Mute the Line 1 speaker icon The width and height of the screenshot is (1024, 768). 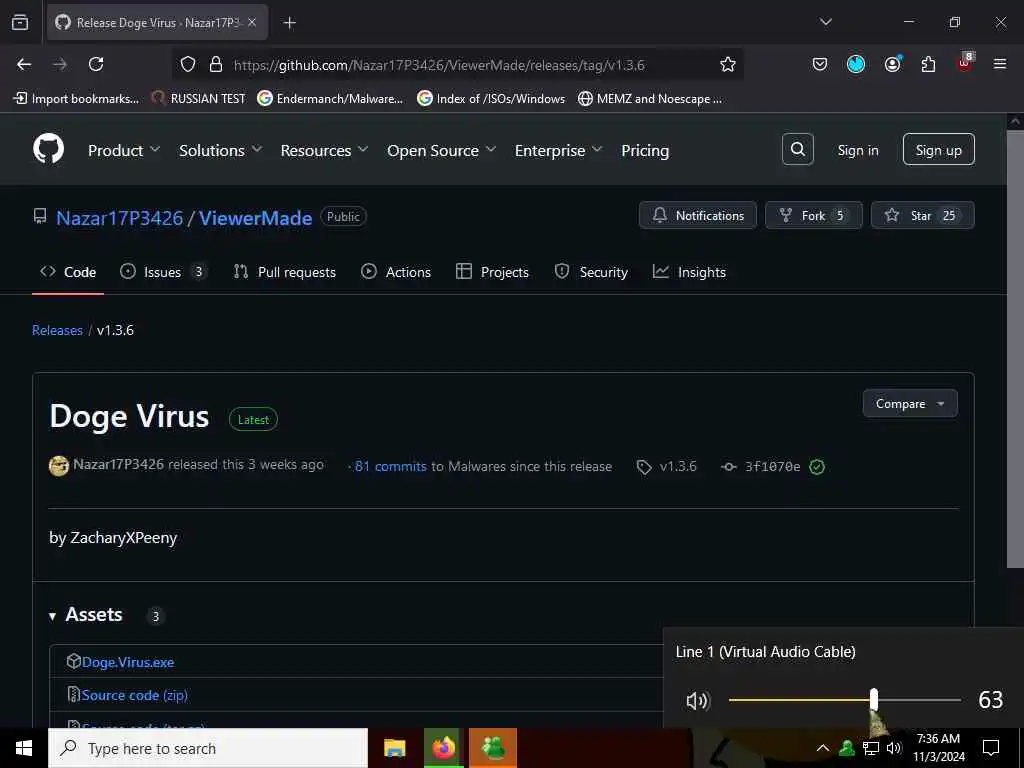coord(697,701)
